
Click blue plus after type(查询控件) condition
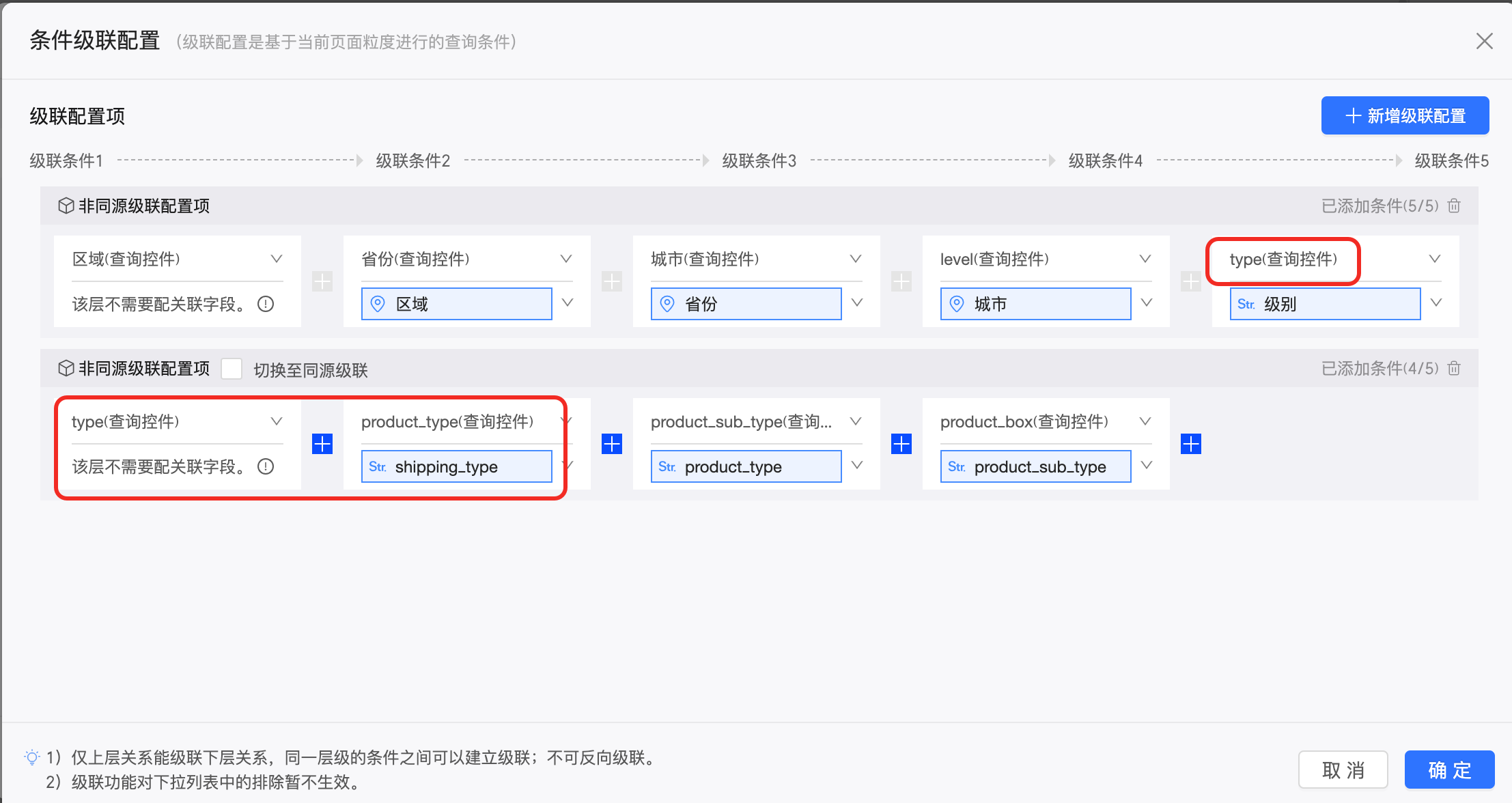pyautogui.click(x=322, y=444)
